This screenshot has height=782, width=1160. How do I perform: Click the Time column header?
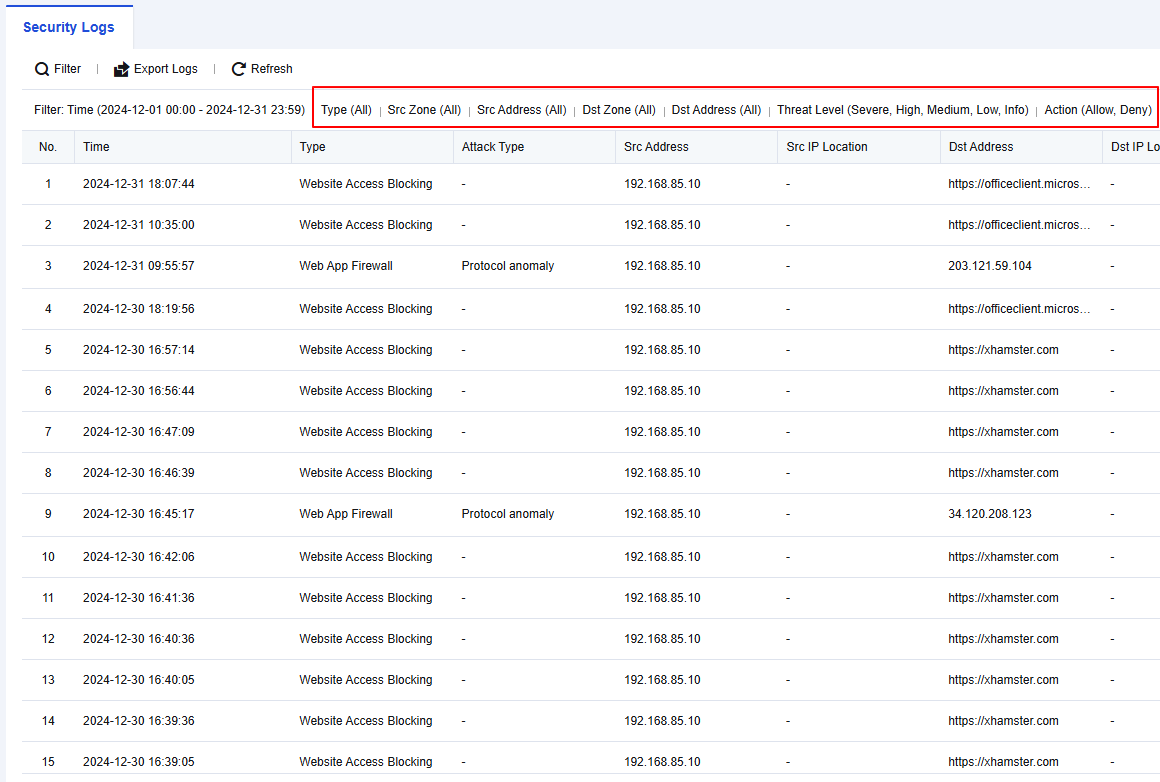pos(97,147)
